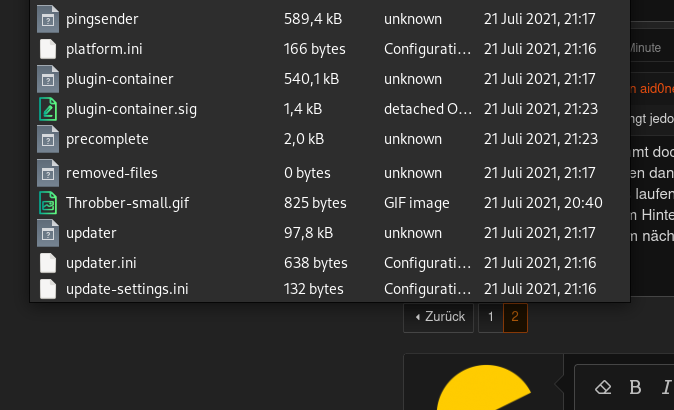674x410 pixels.
Task: Click the Throbber-small.gif image icon
Action: point(48,203)
